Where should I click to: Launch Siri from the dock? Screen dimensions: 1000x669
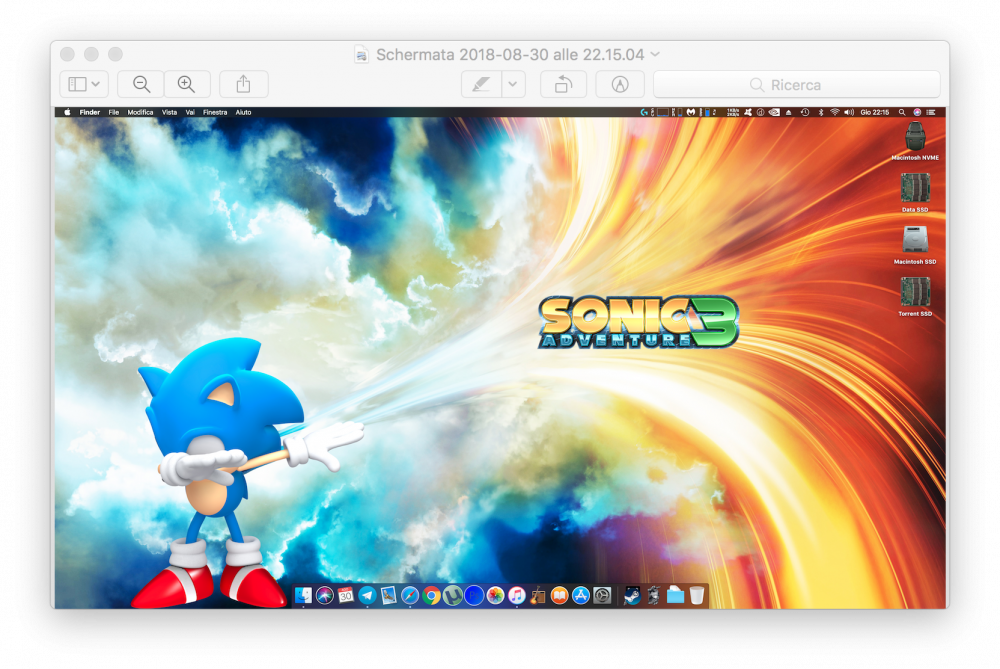coord(325,596)
